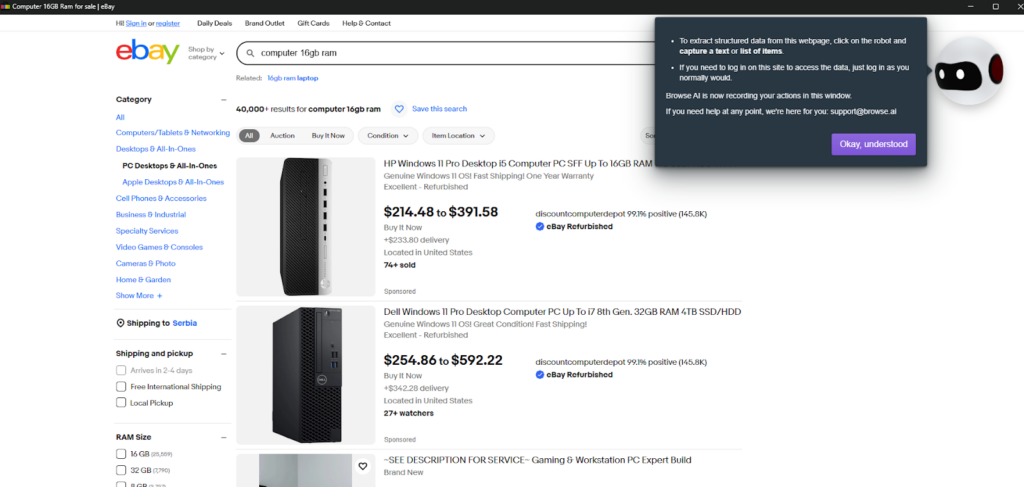The width and height of the screenshot is (1024, 487).
Task: Check the 16 GB RAM Size filter
Action: coord(121,454)
